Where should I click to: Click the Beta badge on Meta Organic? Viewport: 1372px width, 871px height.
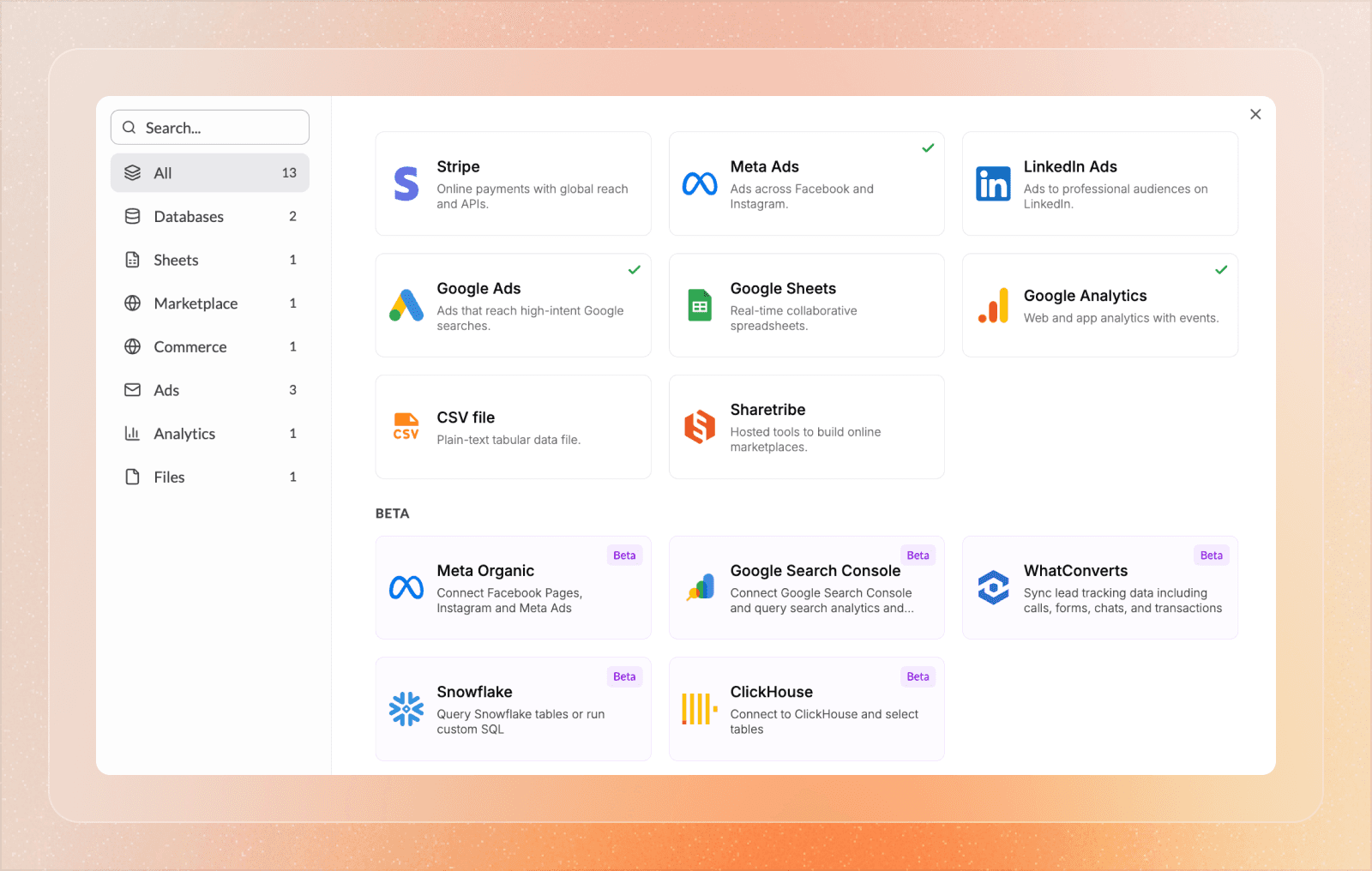point(624,556)
